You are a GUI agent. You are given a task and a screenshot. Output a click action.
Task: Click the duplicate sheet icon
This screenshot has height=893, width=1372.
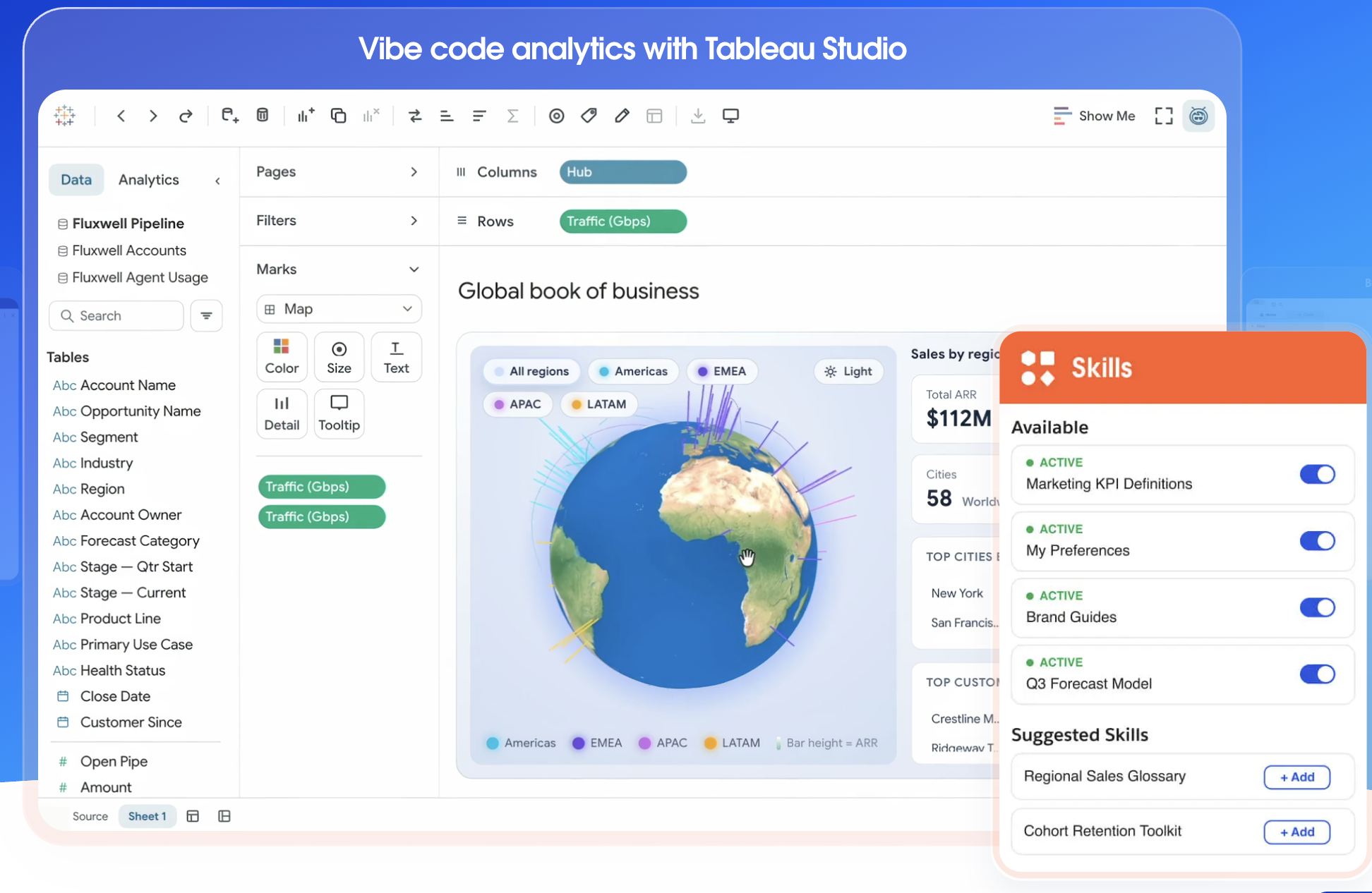coord(339,116)
